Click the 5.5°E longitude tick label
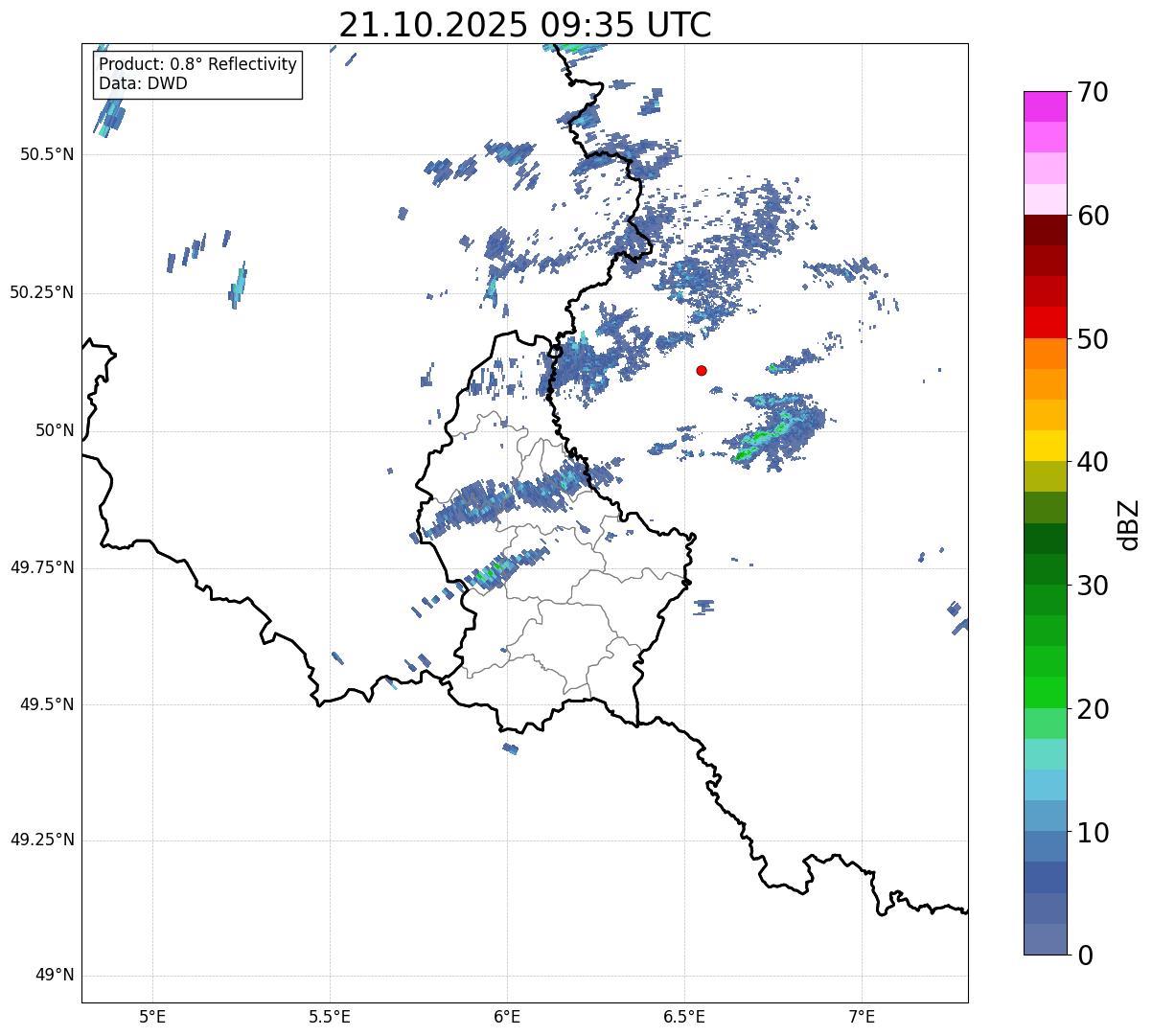This screenshot has height=1036, width=1152. (x=330, y=1016)
